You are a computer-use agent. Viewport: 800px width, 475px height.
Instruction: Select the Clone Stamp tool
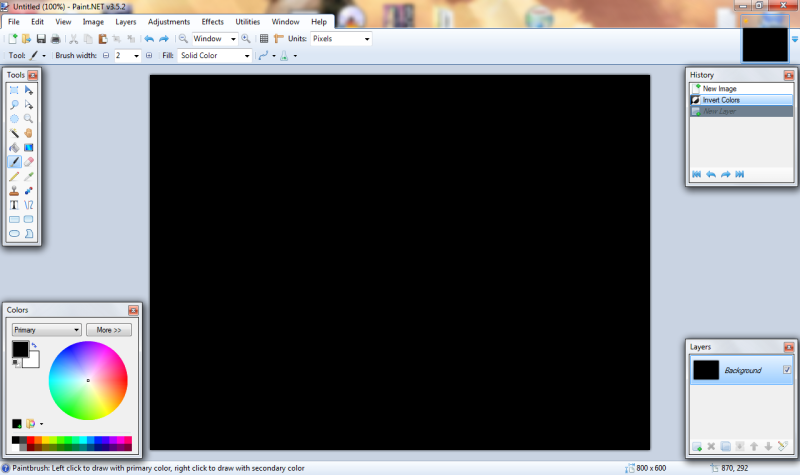(x=14, y=190)
